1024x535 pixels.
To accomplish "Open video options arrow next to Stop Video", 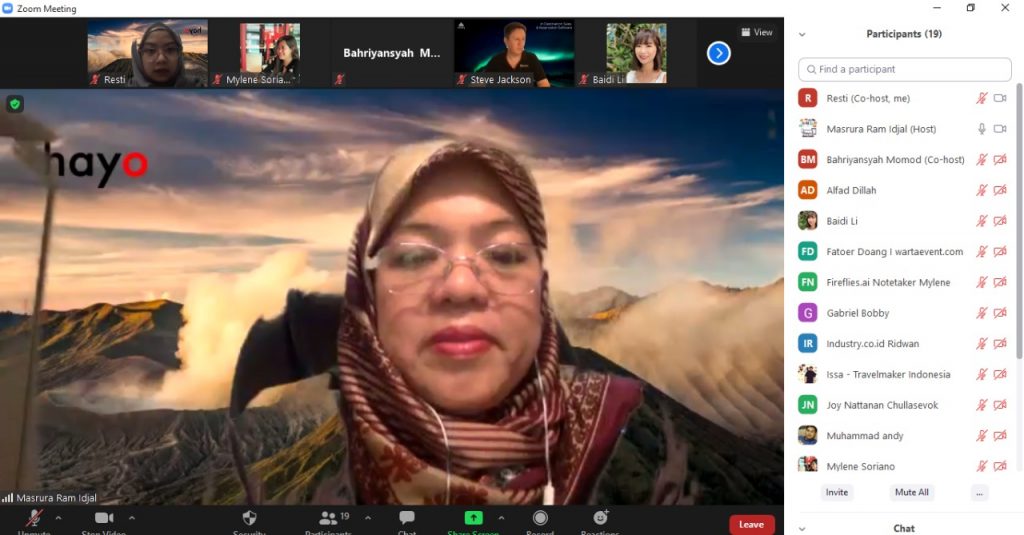I will coord(132,517).
